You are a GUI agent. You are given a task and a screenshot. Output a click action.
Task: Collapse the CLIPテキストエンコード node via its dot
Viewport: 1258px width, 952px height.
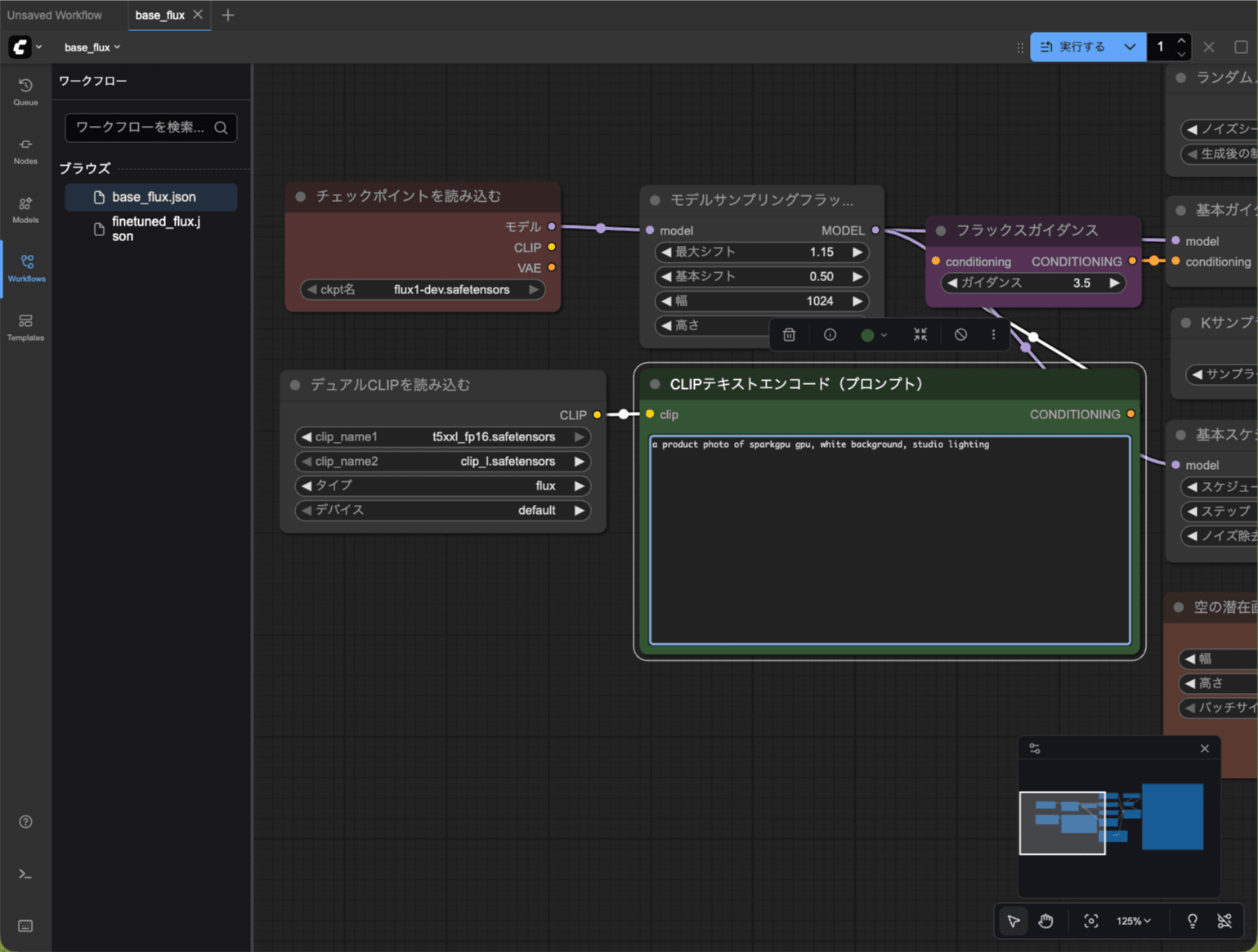click(655, 384)
